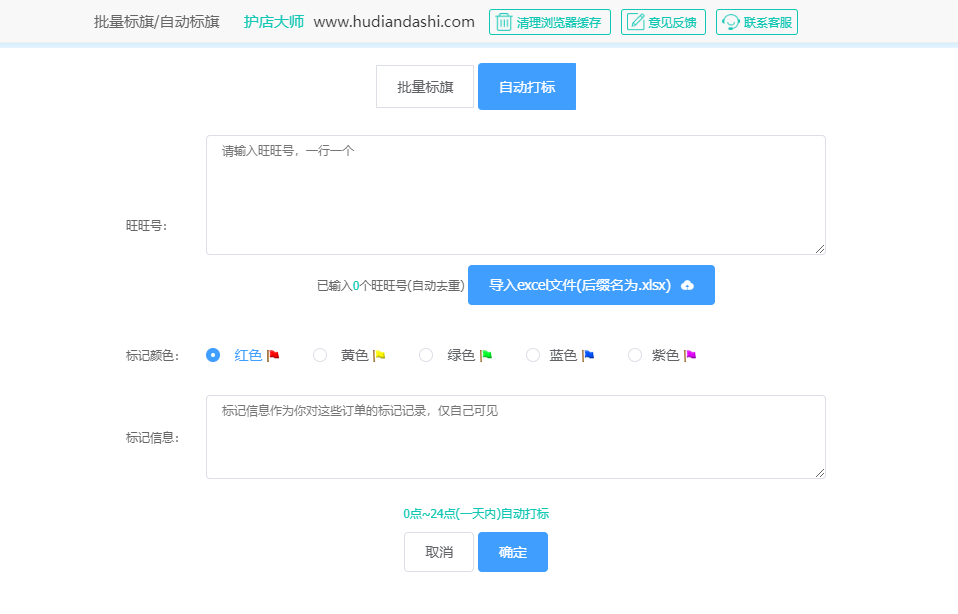The width and height of the screenshot is (958, 614).
Task: Click the green flag icon beside 绿色
Action: pyautogui.click(x=485, y=354)
